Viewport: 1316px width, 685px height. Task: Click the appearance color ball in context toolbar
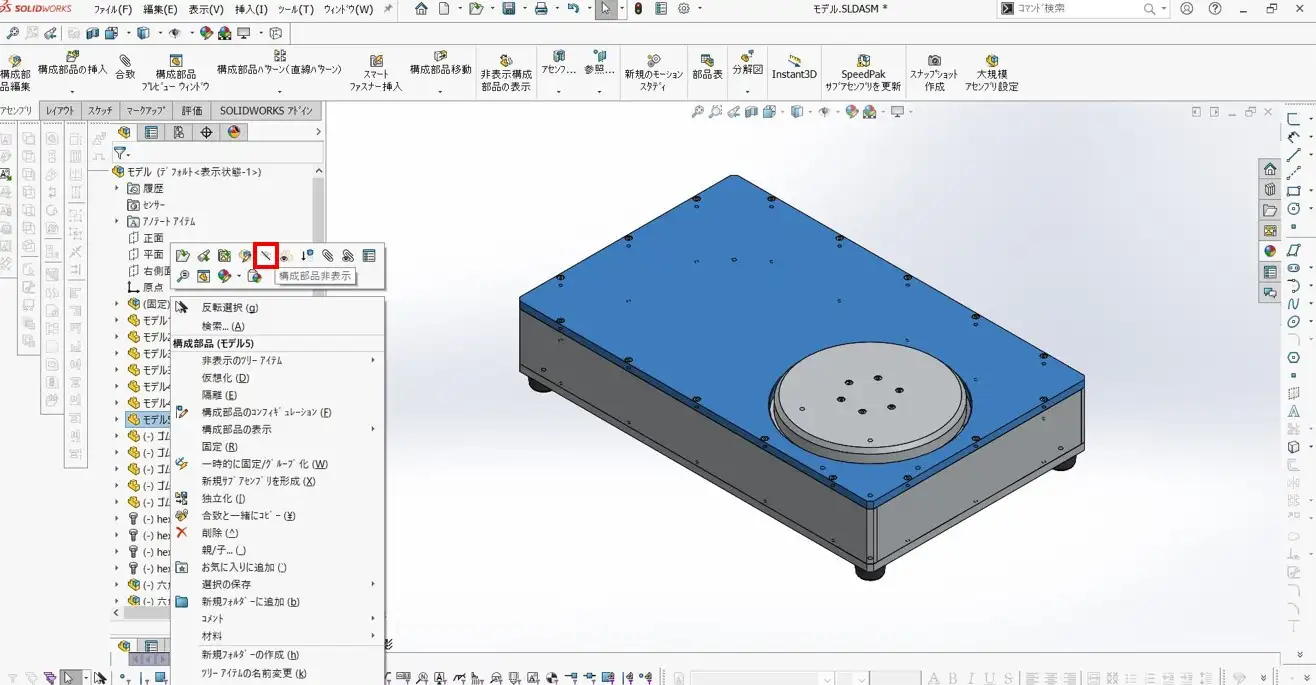[225, 276]
